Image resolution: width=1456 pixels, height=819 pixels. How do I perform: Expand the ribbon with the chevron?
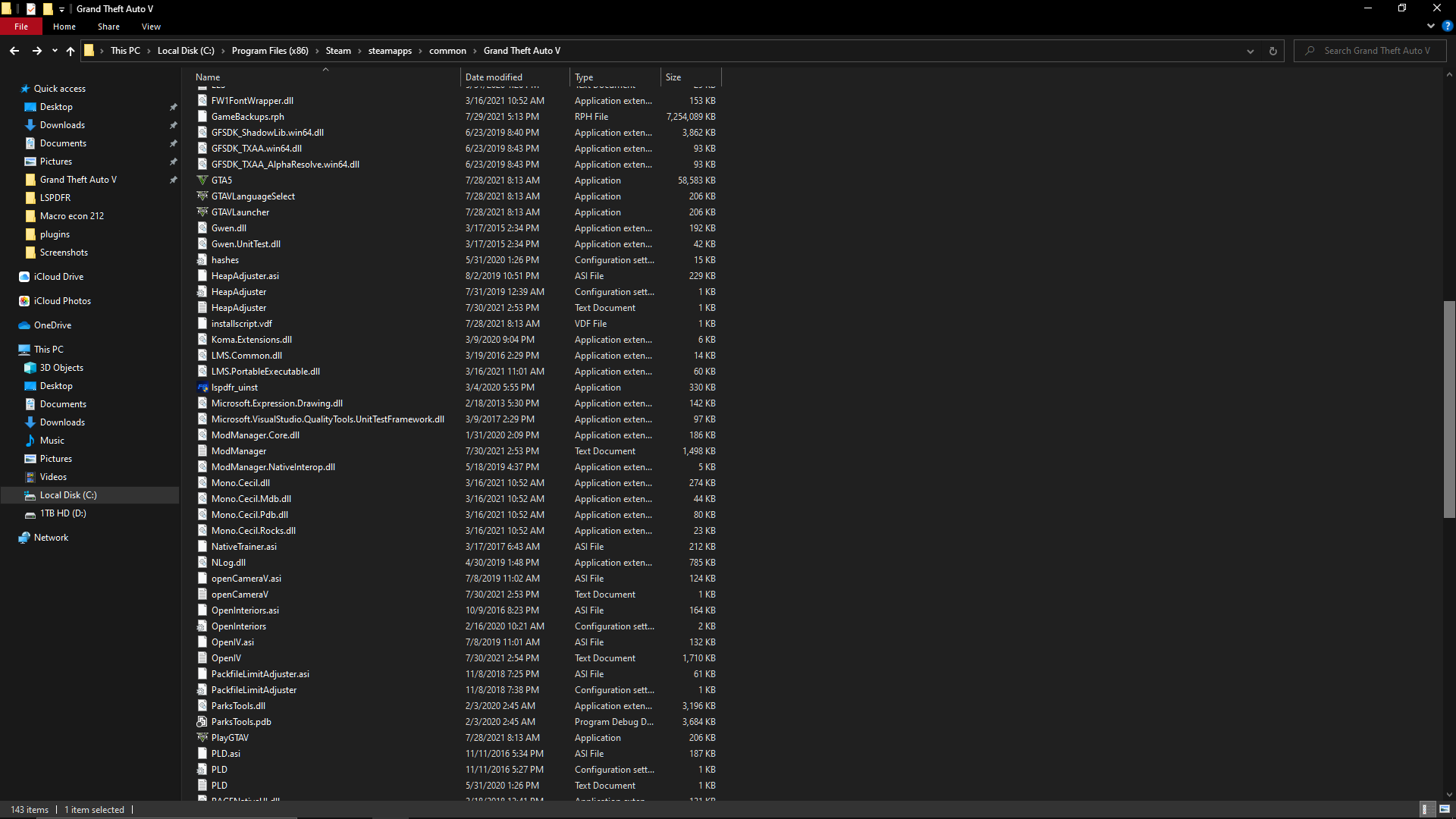tap(1431, 26)
